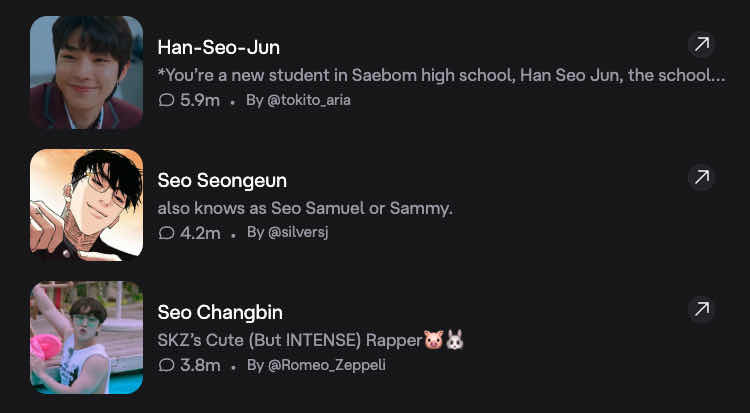Click the "also knows as Seo Samuel" description
The height and width of the screenshot is (413, 750).
tap(305, 208)
